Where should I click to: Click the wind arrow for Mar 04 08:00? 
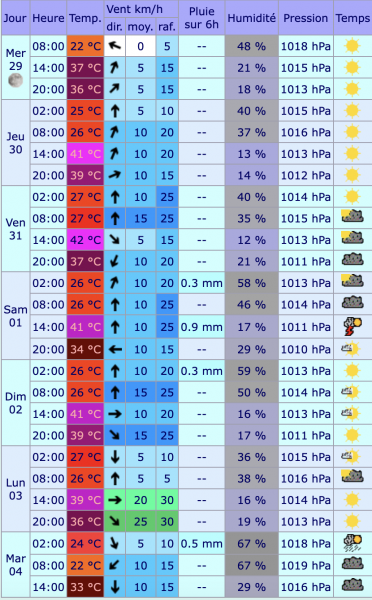[115, 565]
